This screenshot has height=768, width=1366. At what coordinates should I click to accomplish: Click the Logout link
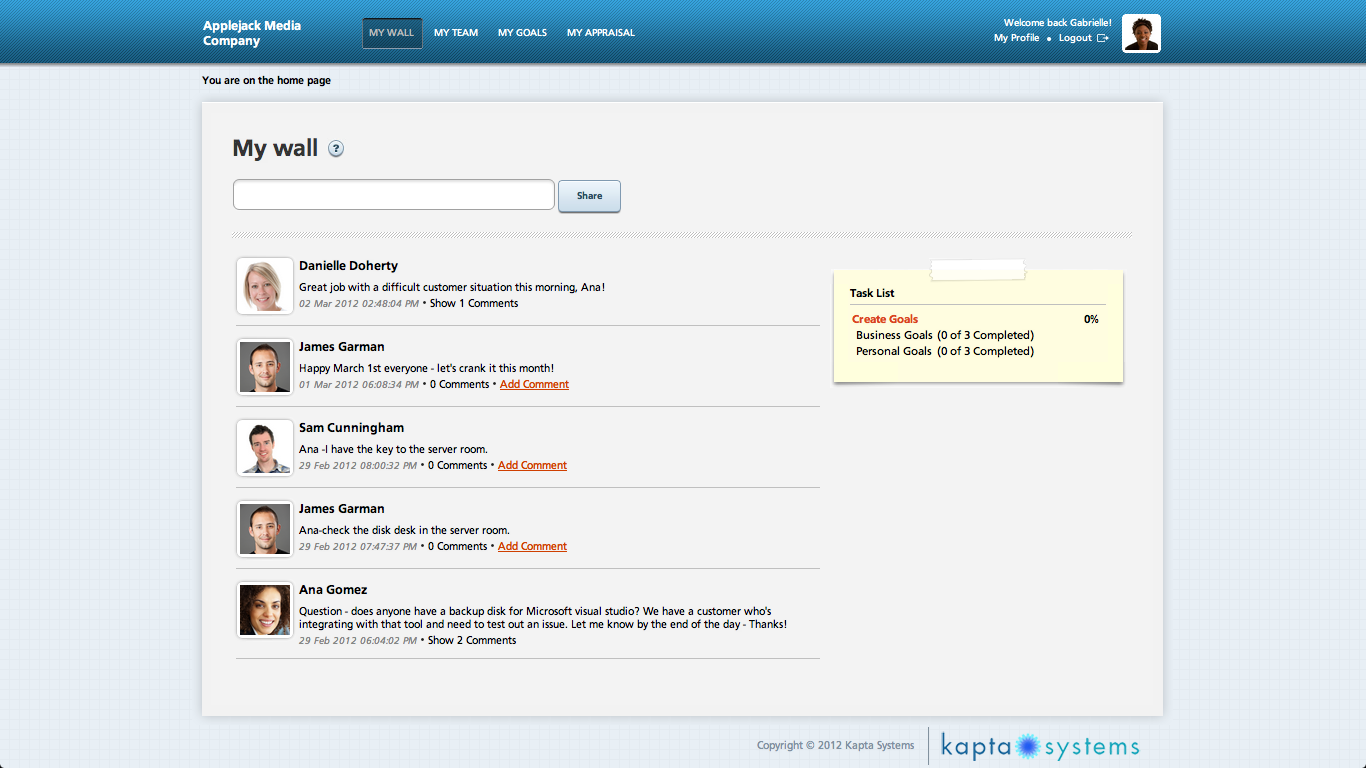pos(1075,38)
